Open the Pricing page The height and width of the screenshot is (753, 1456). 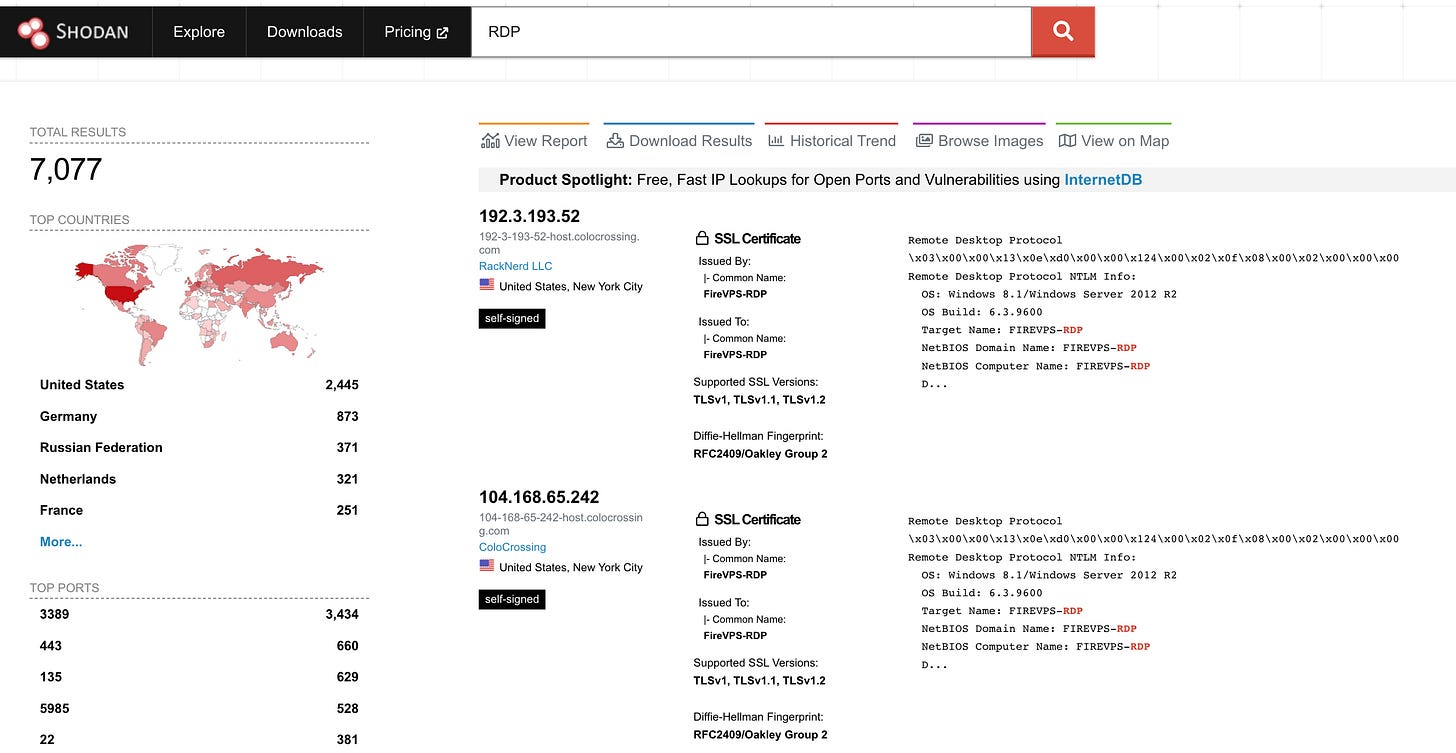pyautogui.click(x=417, y=32)
